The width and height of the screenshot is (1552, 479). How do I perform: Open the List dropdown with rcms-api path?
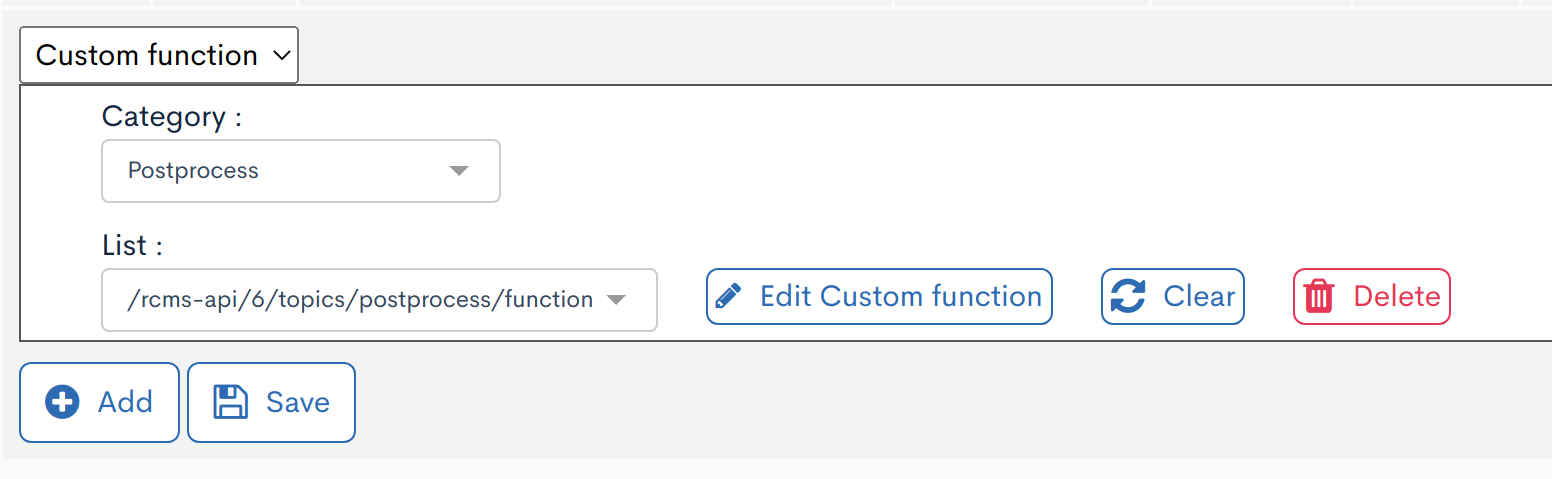click(379, 299)
